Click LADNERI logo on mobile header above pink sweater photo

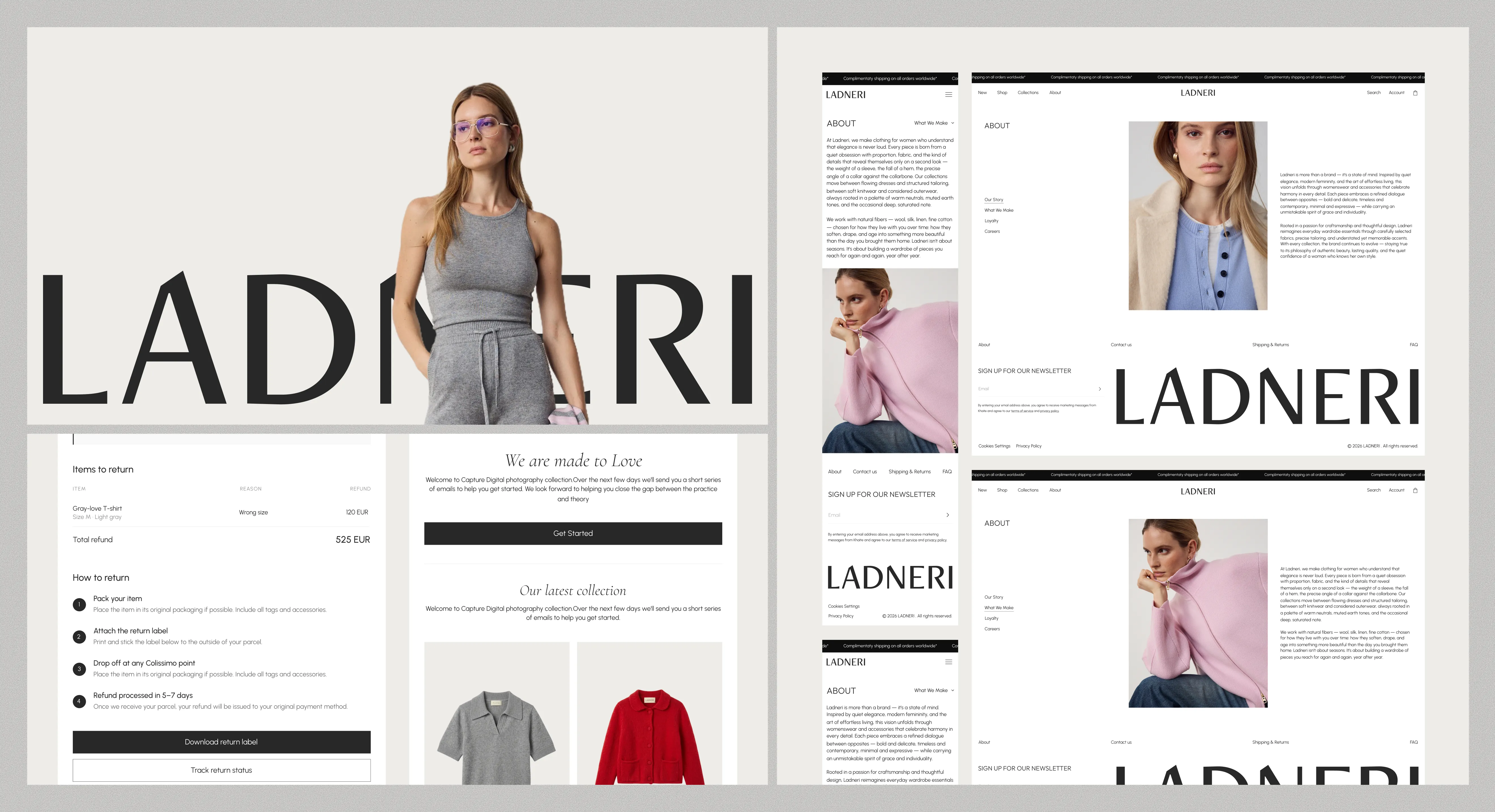click(845, 95)
